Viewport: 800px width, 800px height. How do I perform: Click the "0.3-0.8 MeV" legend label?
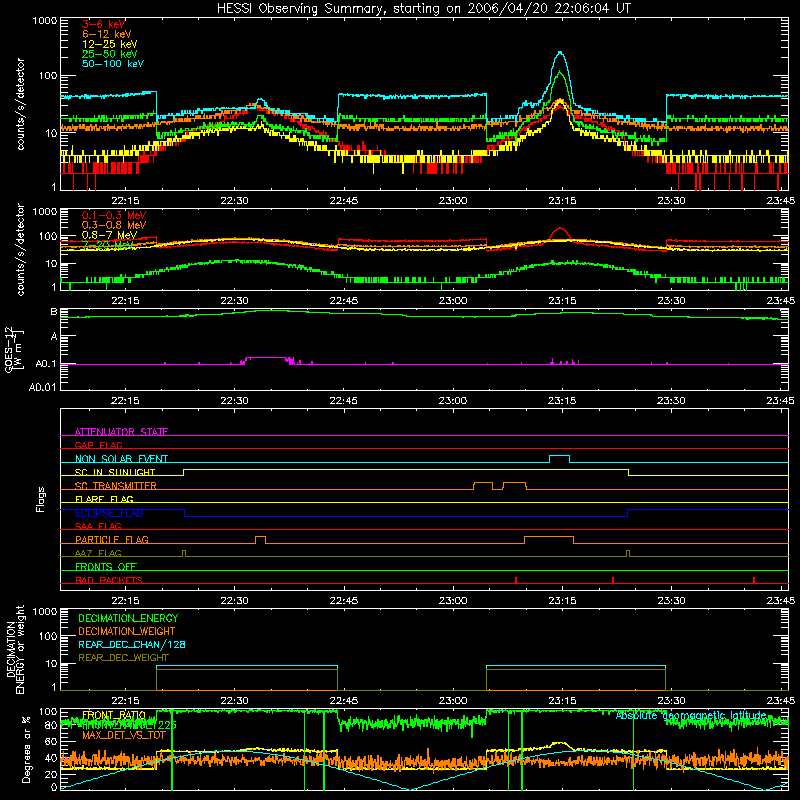[114, 225]
